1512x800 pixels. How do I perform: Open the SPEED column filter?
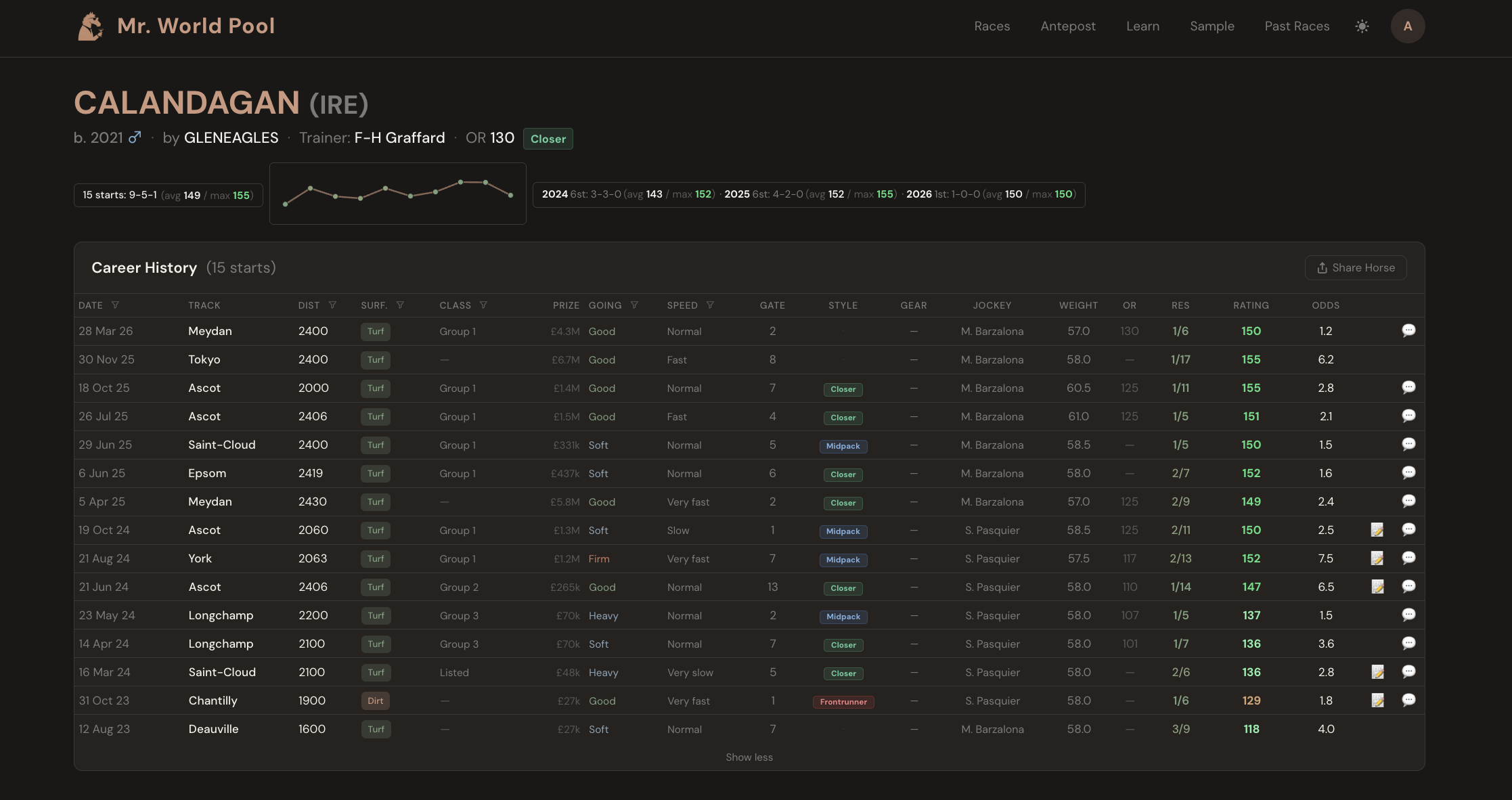coord(710,305)
